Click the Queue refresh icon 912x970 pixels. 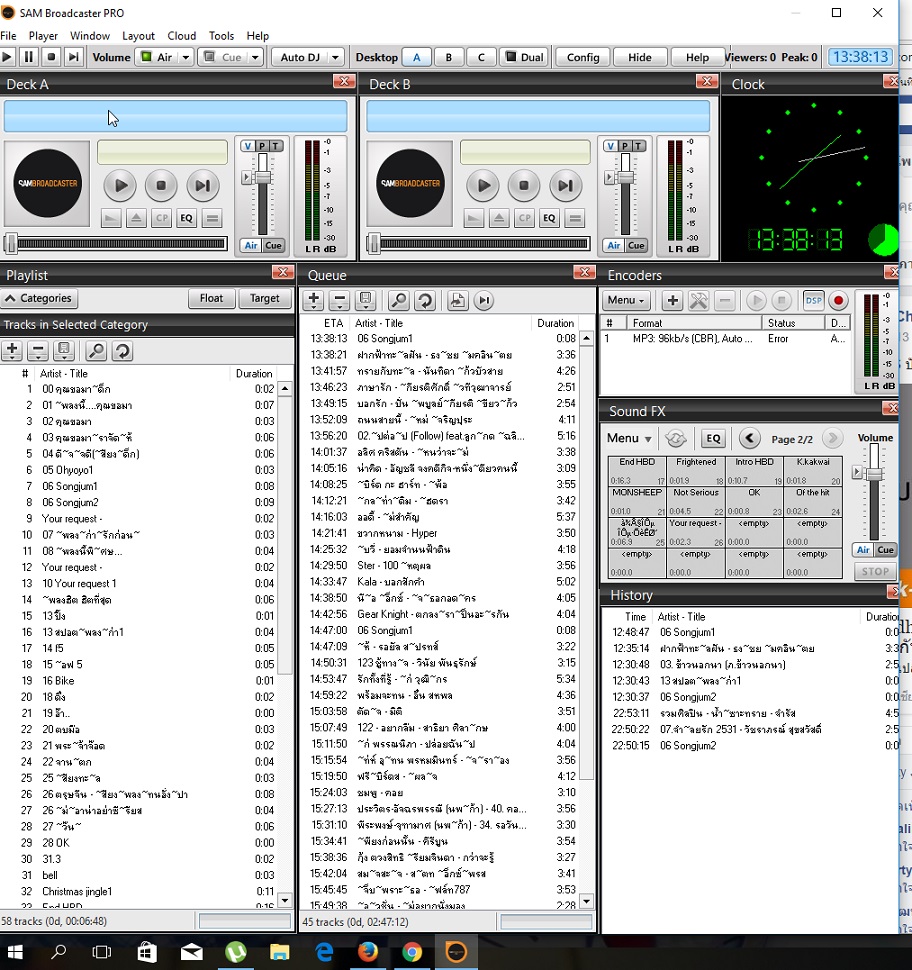(x=425, y=301)
